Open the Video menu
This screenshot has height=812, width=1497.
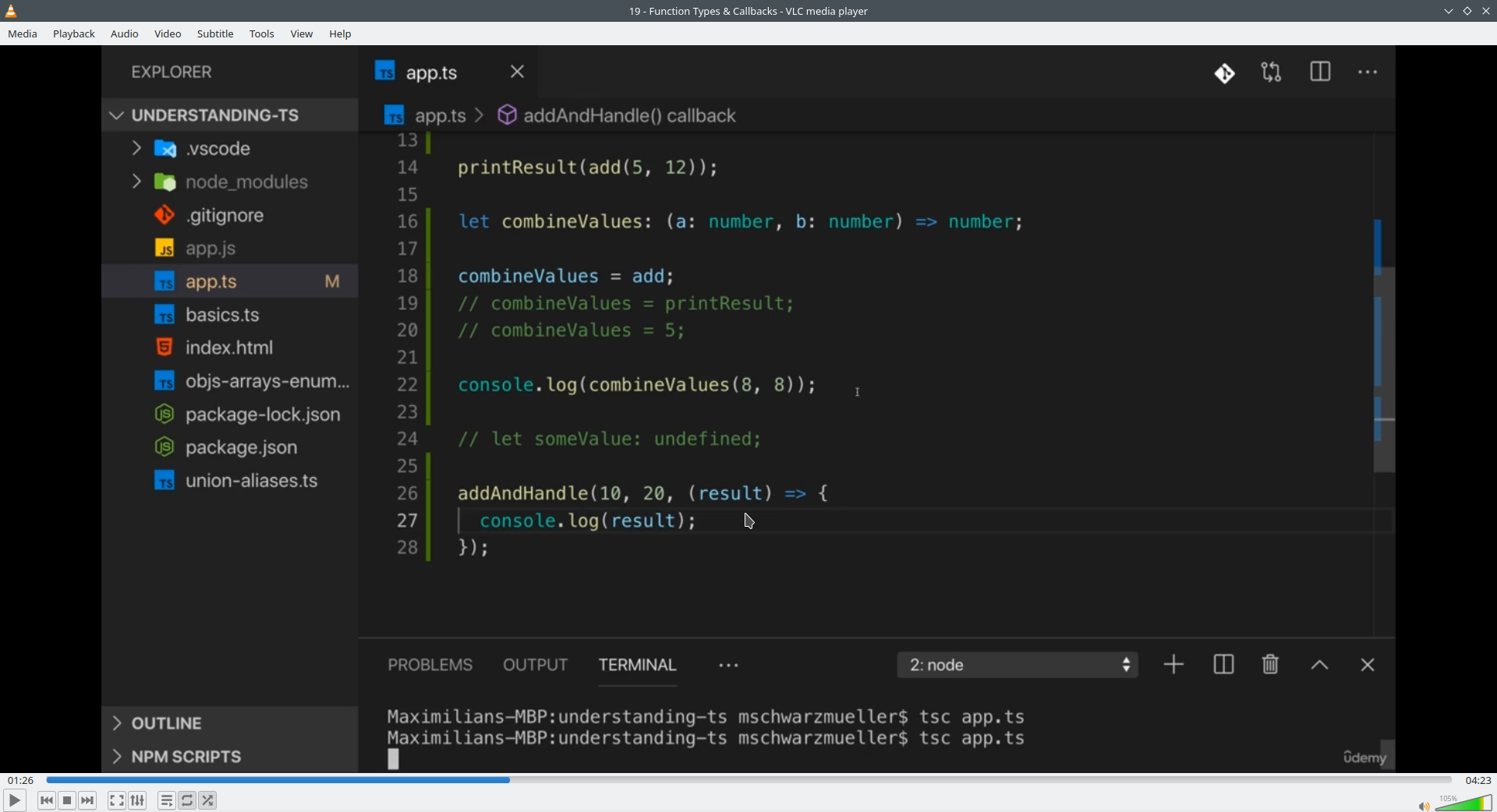(x=168, y=34)
